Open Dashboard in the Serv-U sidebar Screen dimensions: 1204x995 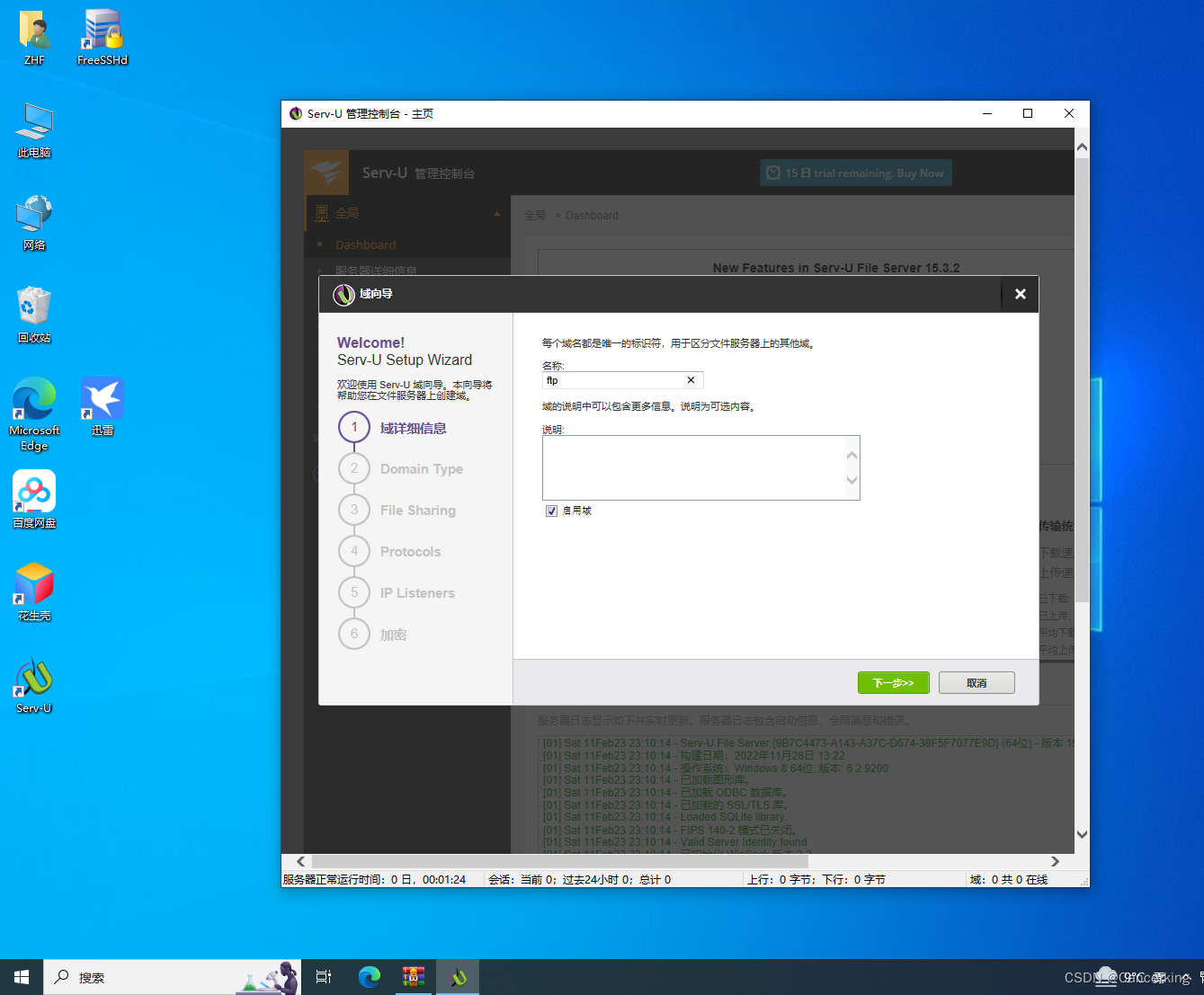click(x=365, y=244)
